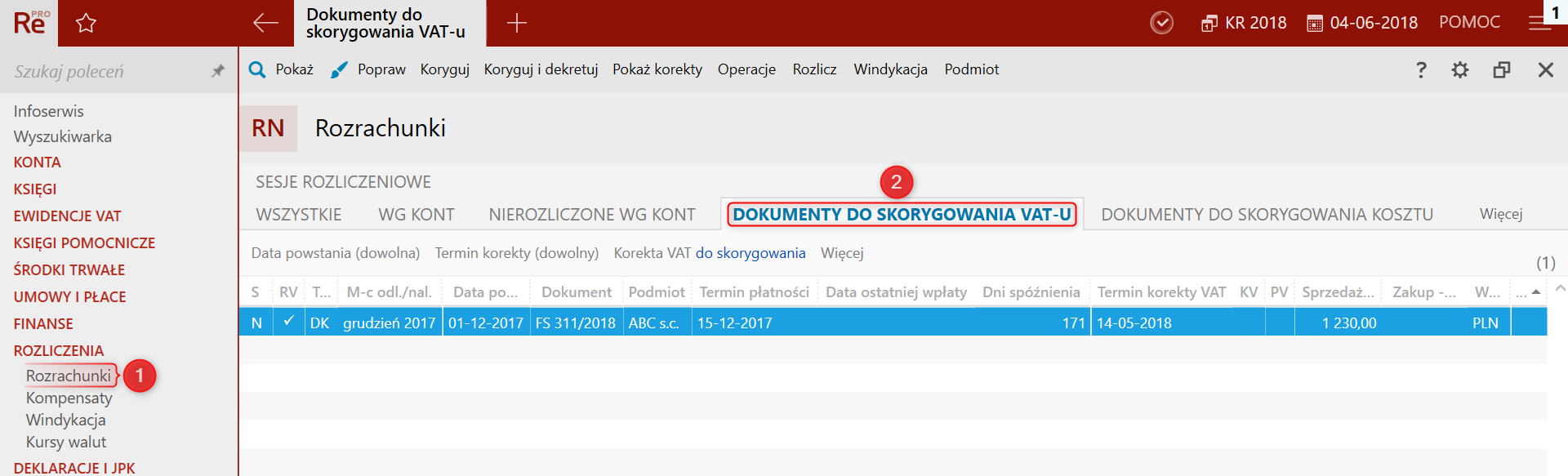Open SESJE ROZLICZENIOWE tab
Viewport: 1568px width, 476px height.
[343, 182]
